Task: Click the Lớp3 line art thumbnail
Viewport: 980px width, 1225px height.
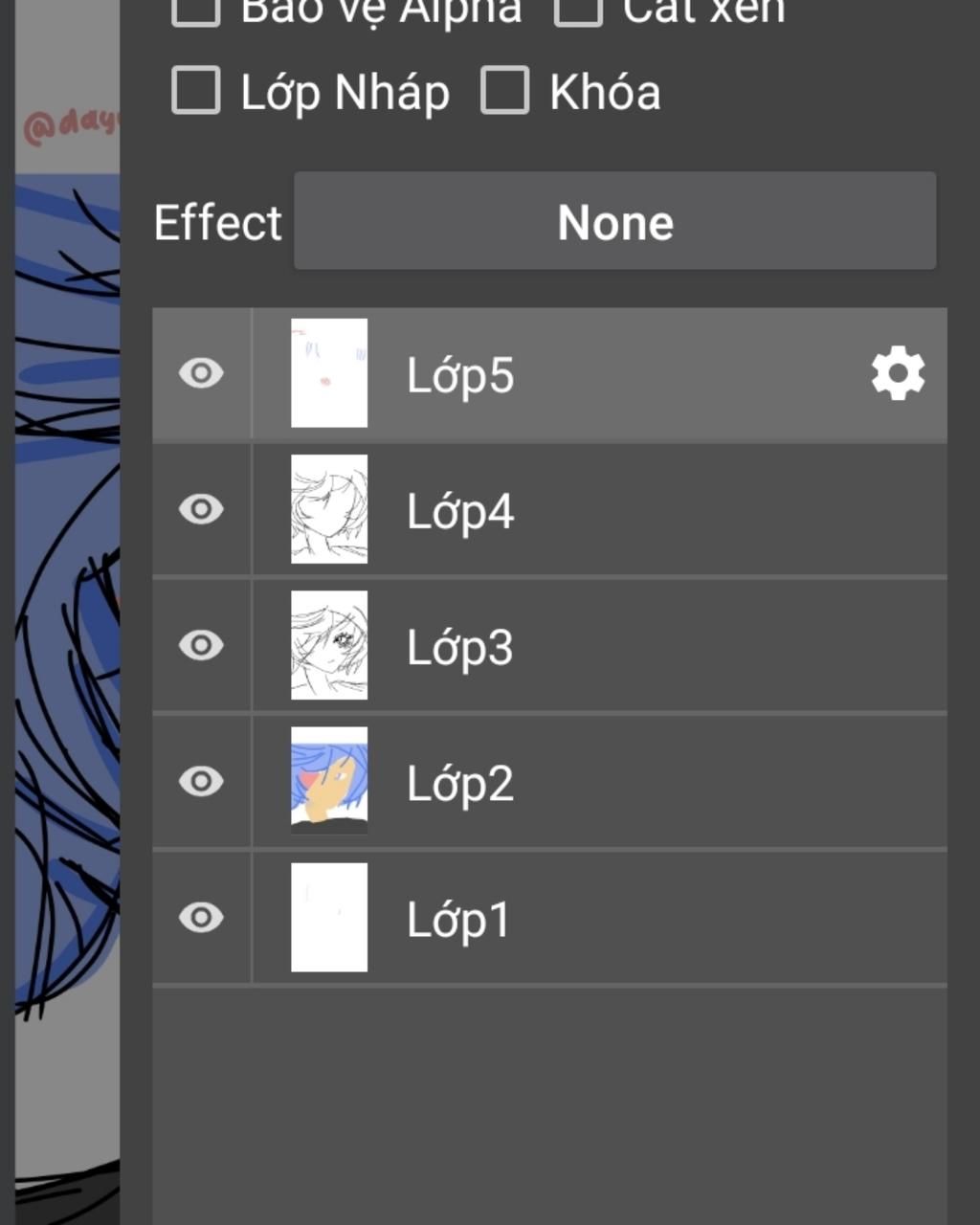Action: (x=329, y=645)
